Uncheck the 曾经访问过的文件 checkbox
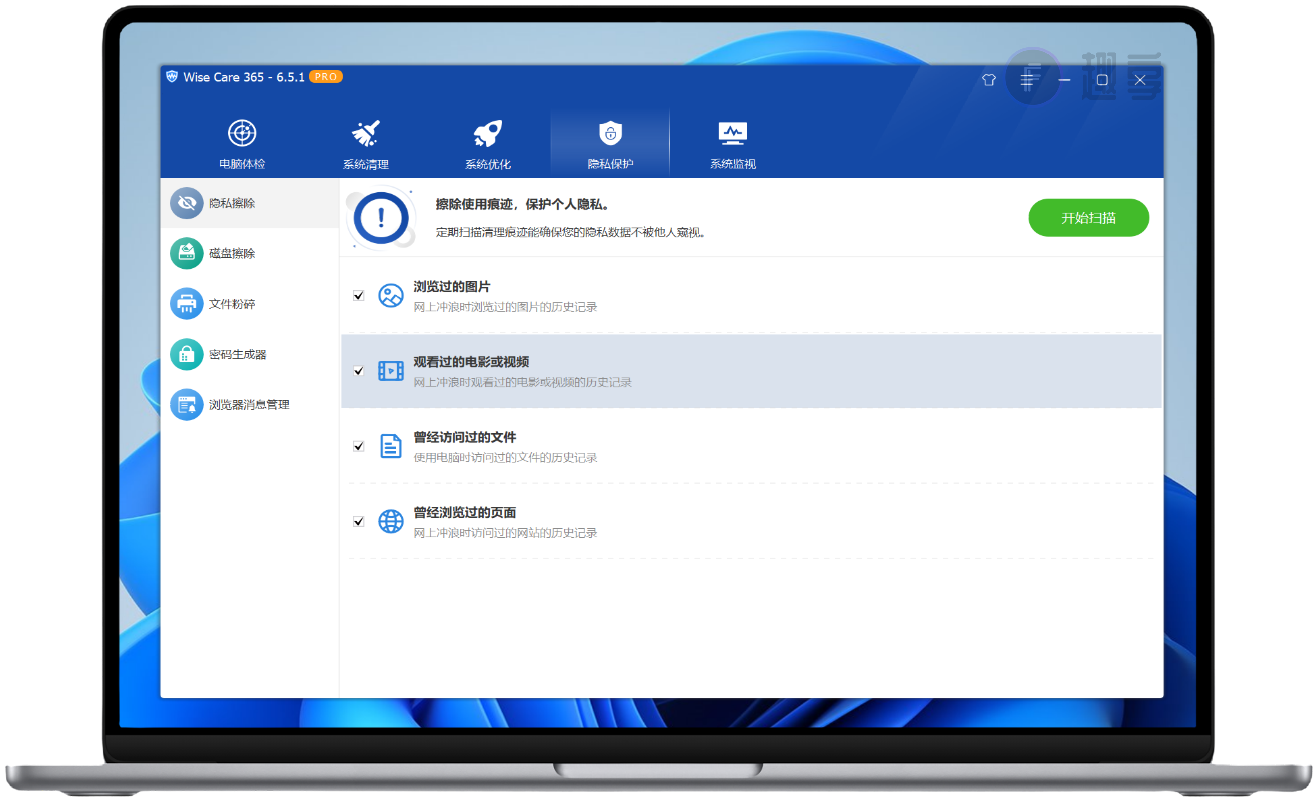This screenshot has height=802, width=1316. 358,446
